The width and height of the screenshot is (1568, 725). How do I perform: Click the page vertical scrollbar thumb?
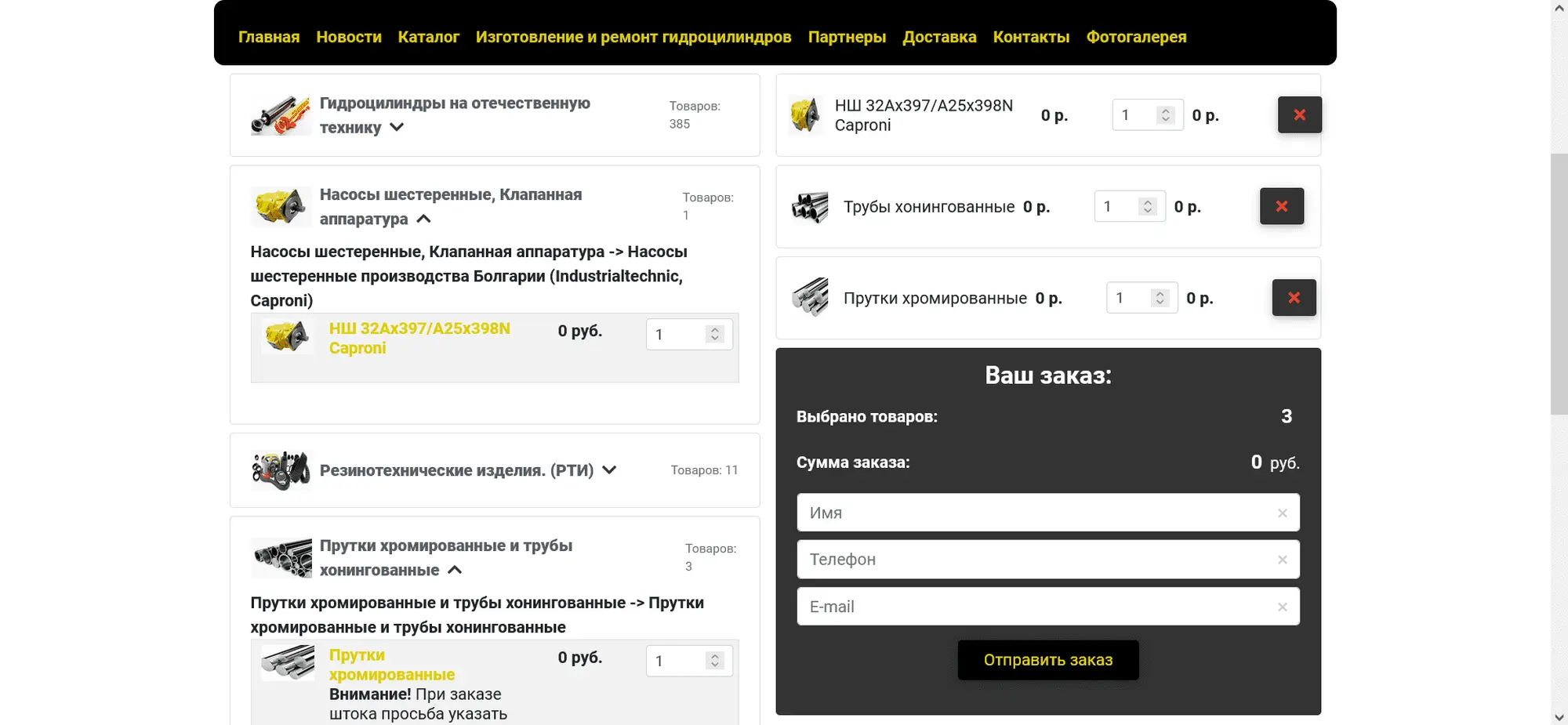[1559, 282]
